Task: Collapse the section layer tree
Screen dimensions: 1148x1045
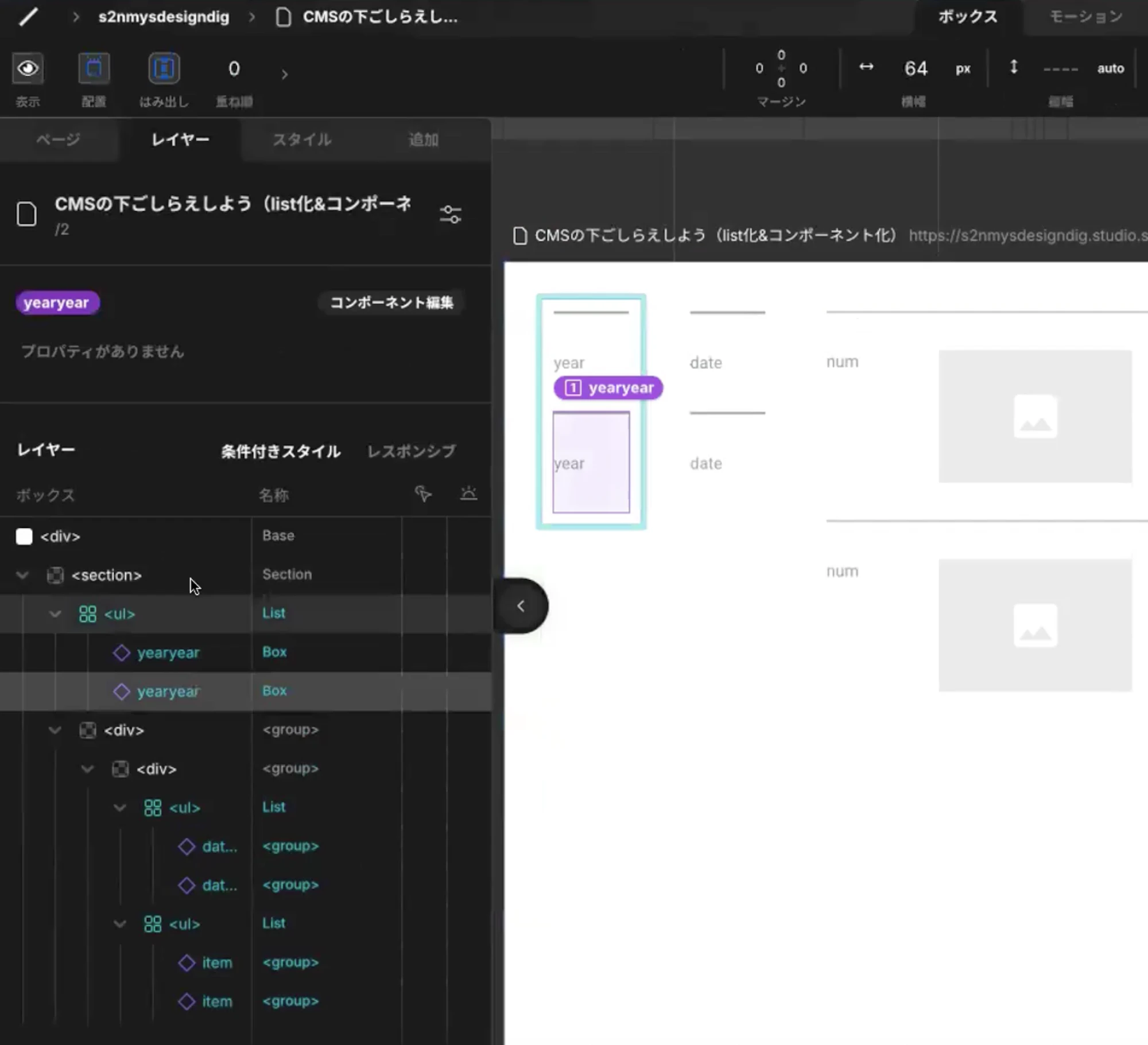Action: click(22, 575)
